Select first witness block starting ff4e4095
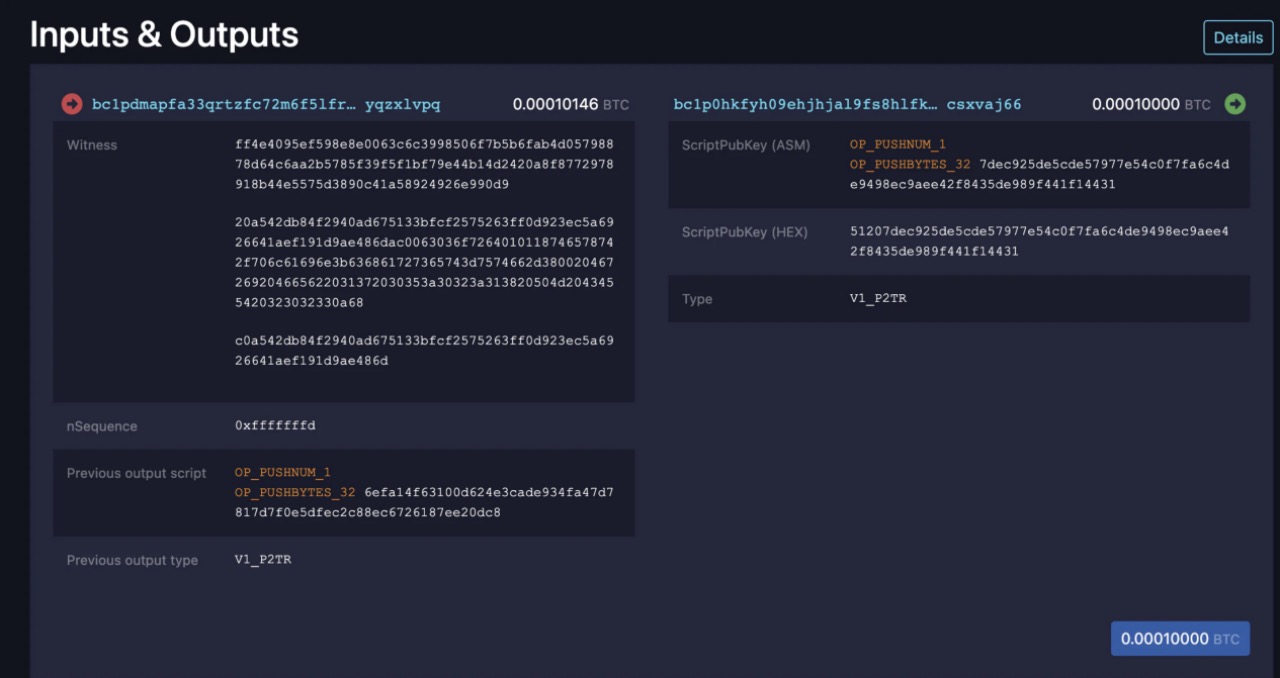This screenshot has height=678, width=1280. point(424,165)
